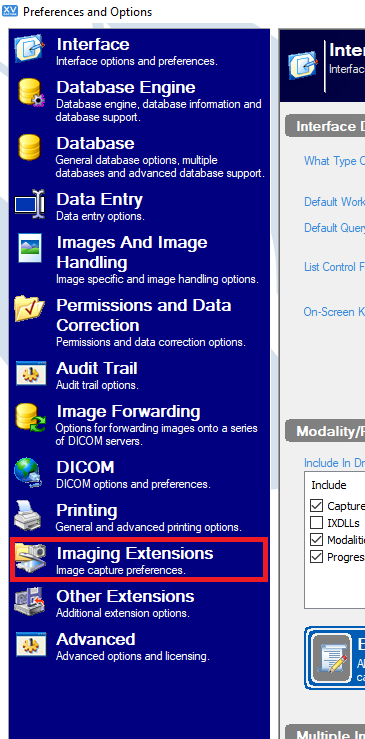Click the Audit Trail gear icon
This screenshot has height=739, width=365.
point(31,373)
